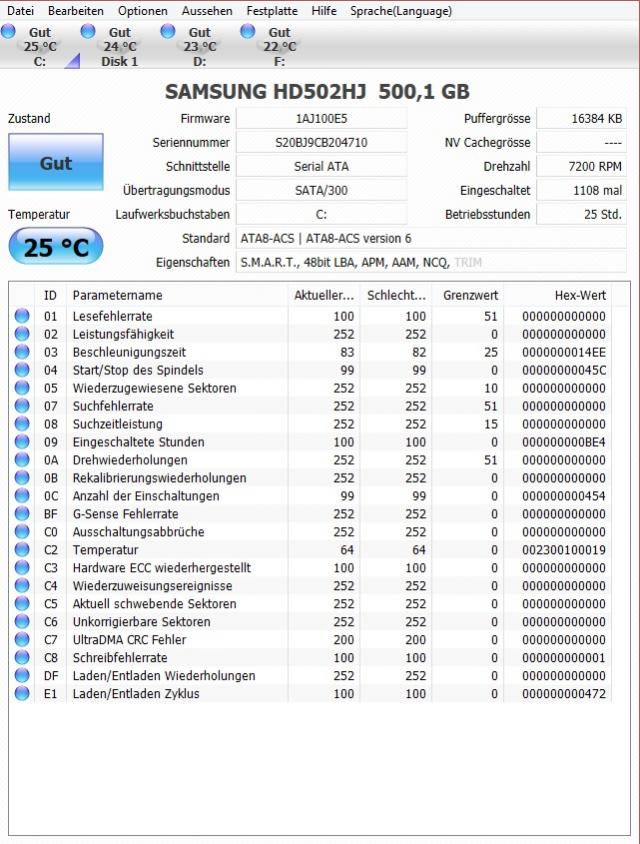Click status icon for Aktuell schwebende Sektoren
640x844 pixels.
pyautogui.click(x=22, y=603)
